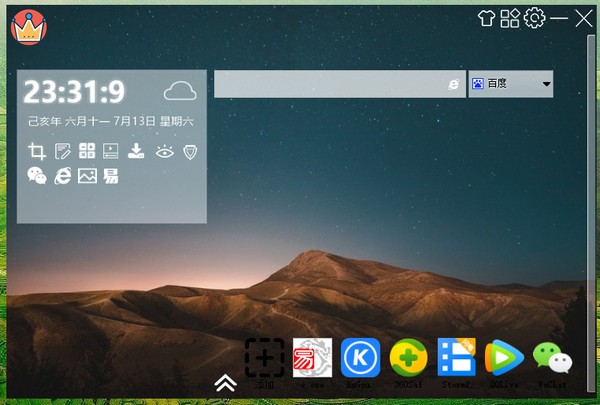Click the IE icon inside search bar

(x=454, y=85)
